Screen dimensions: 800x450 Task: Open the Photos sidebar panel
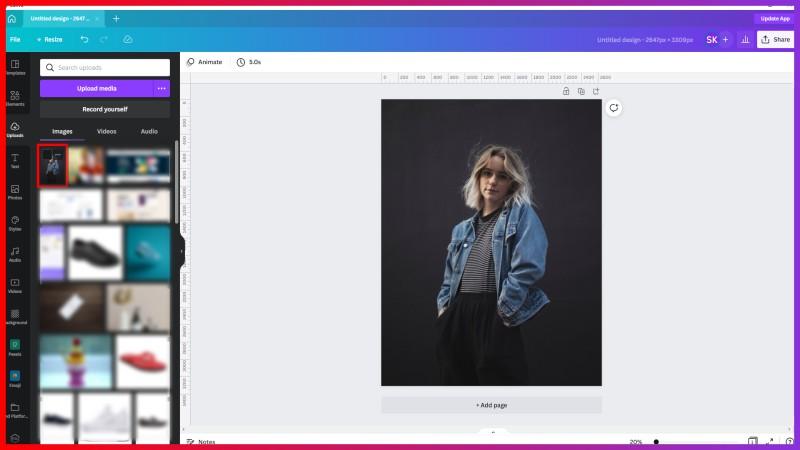(15, 192)
